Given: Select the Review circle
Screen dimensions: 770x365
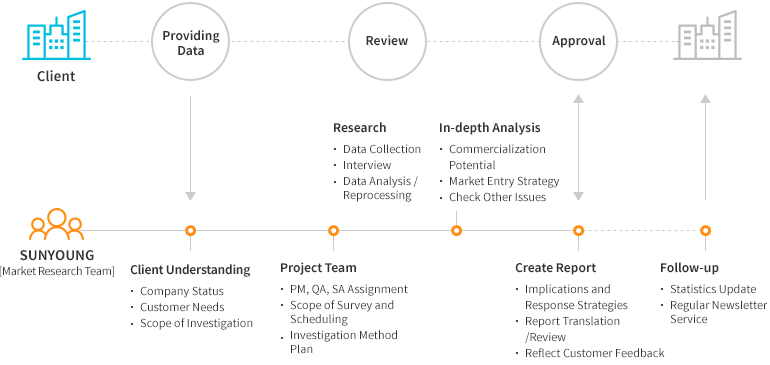Looking at the screenshot, I should (387, 42).
